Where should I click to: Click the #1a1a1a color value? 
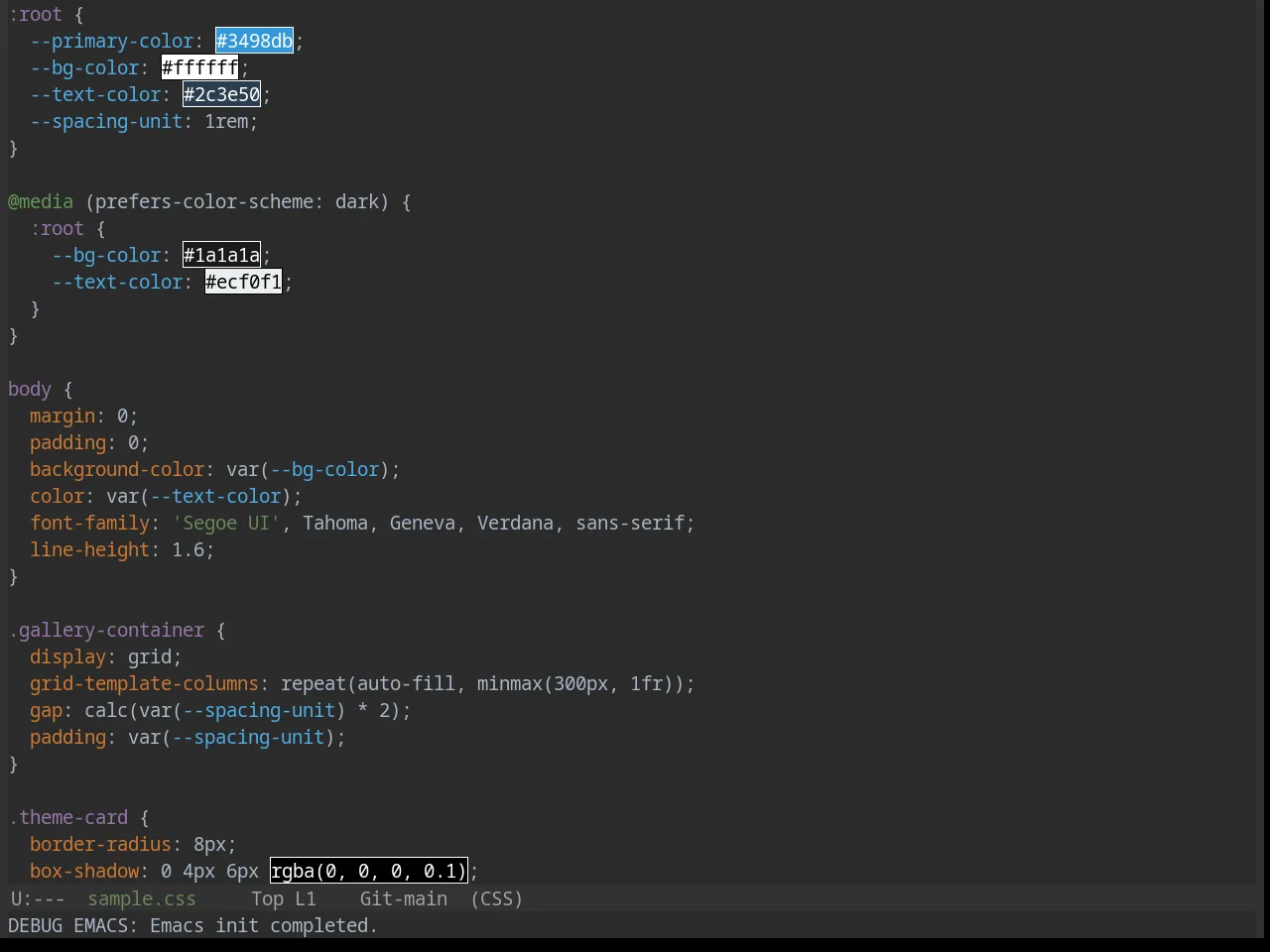click(222, 255)
